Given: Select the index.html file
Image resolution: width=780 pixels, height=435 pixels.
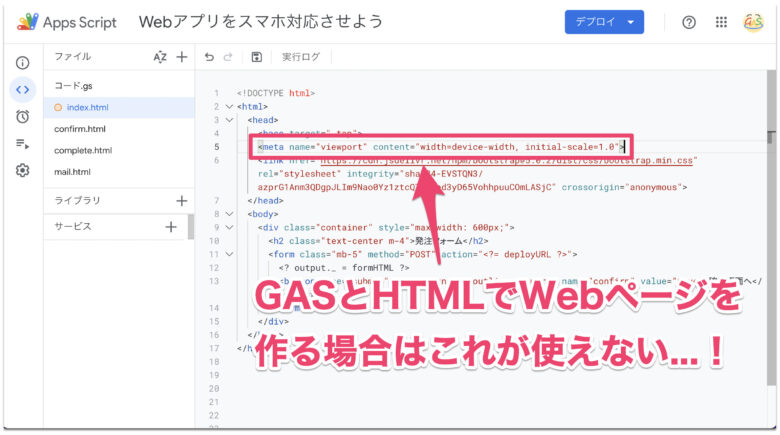Looking at the screenshot, I should click(118, 108).
